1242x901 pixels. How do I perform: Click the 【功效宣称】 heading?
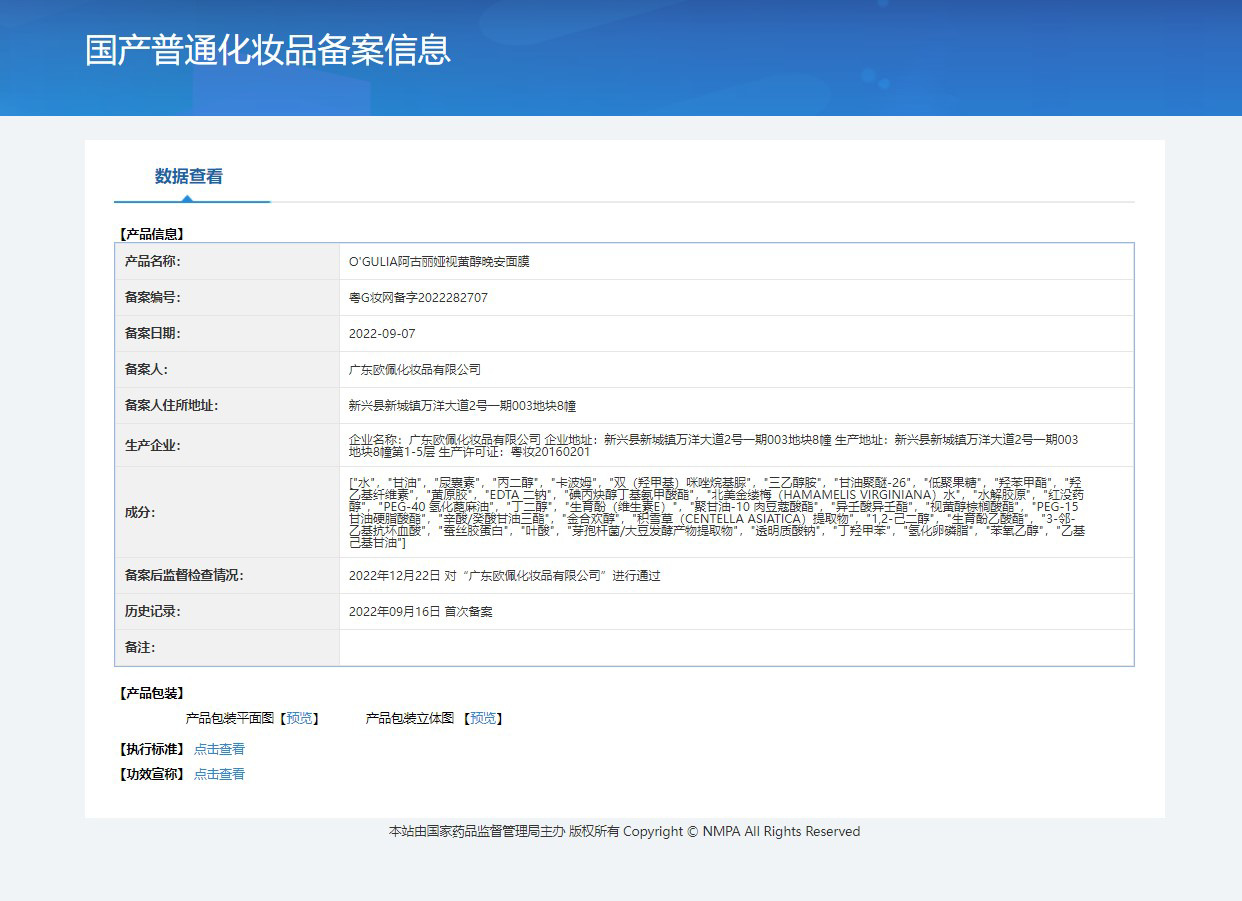pos(151,774)
